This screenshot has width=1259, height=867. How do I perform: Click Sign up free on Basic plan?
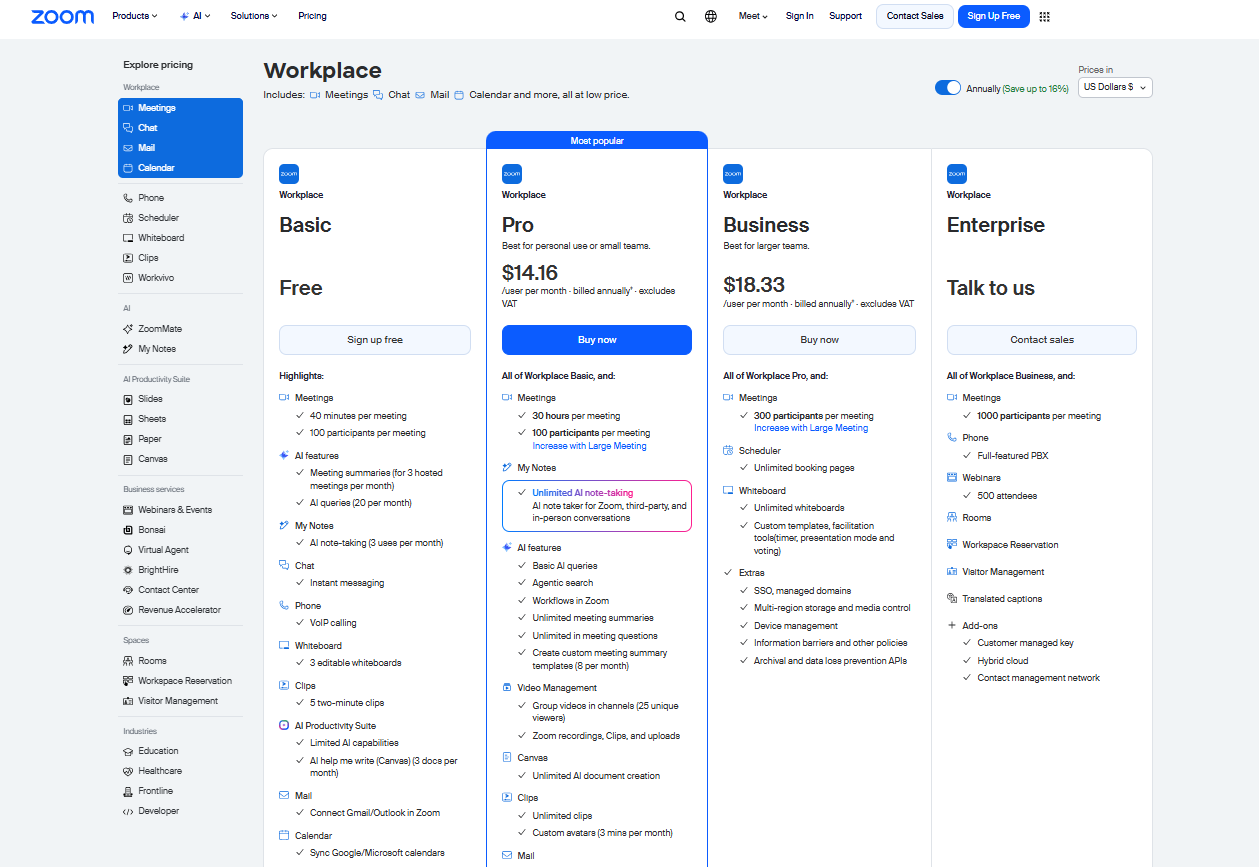pos(375,340)
